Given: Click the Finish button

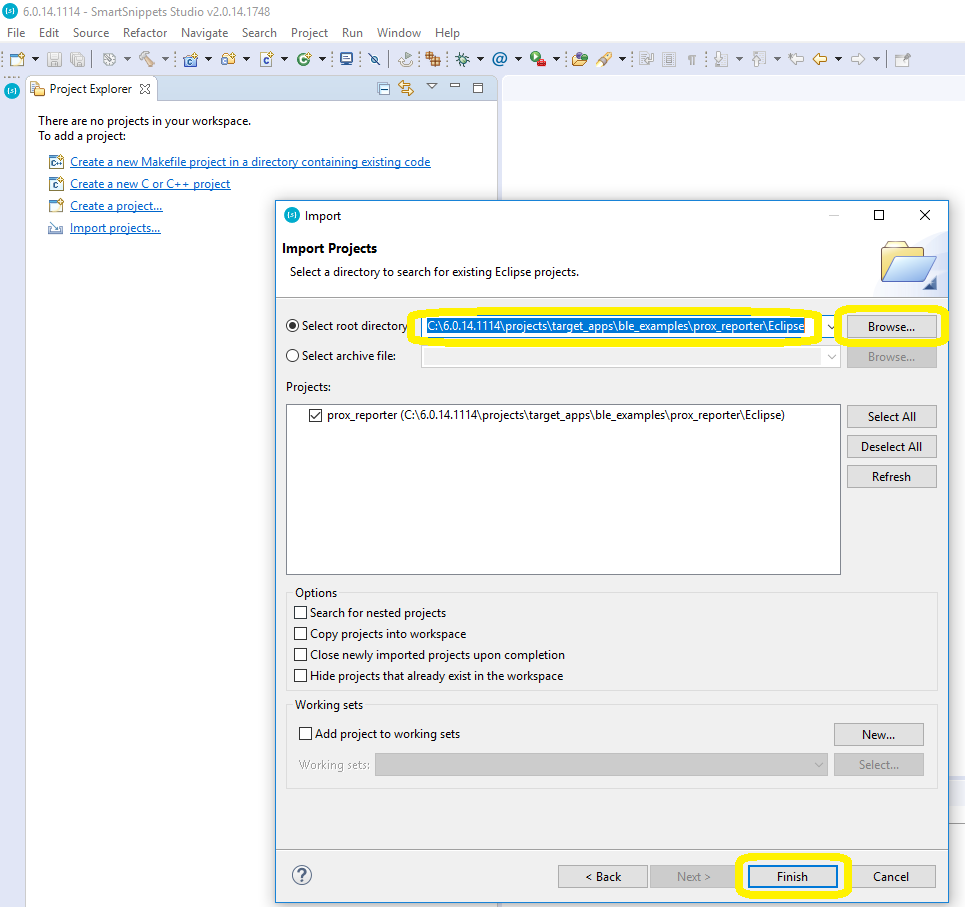Looking at the screenshot, I should pos(792,876).
